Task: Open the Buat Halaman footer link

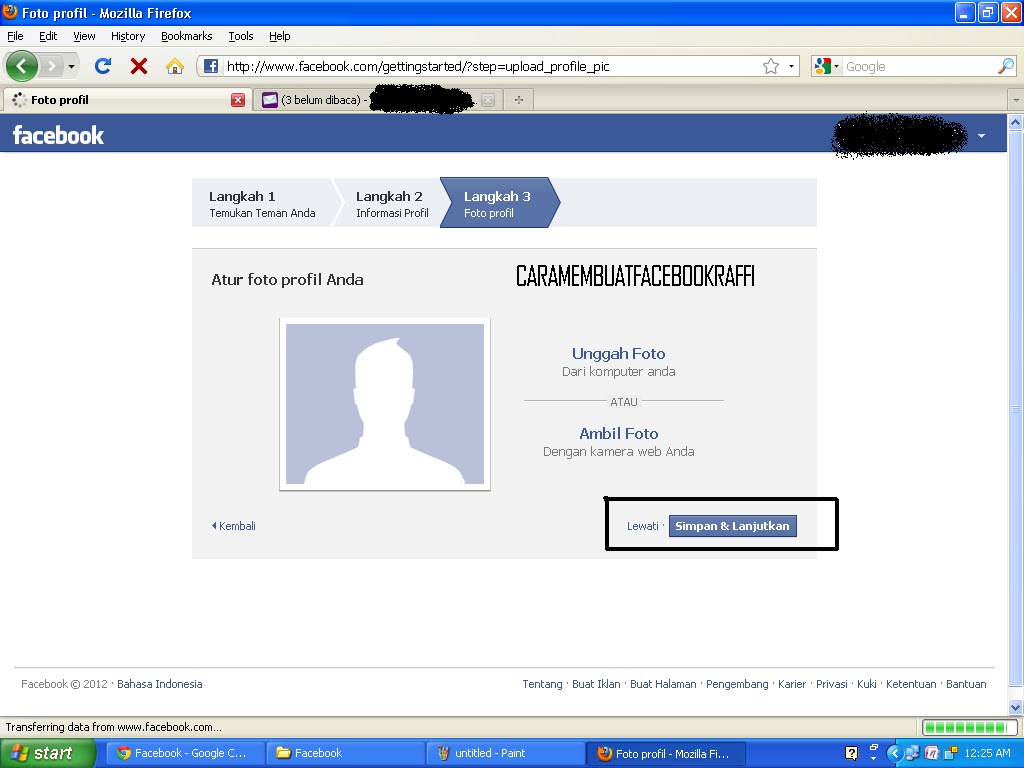Action: click(663, 684)
